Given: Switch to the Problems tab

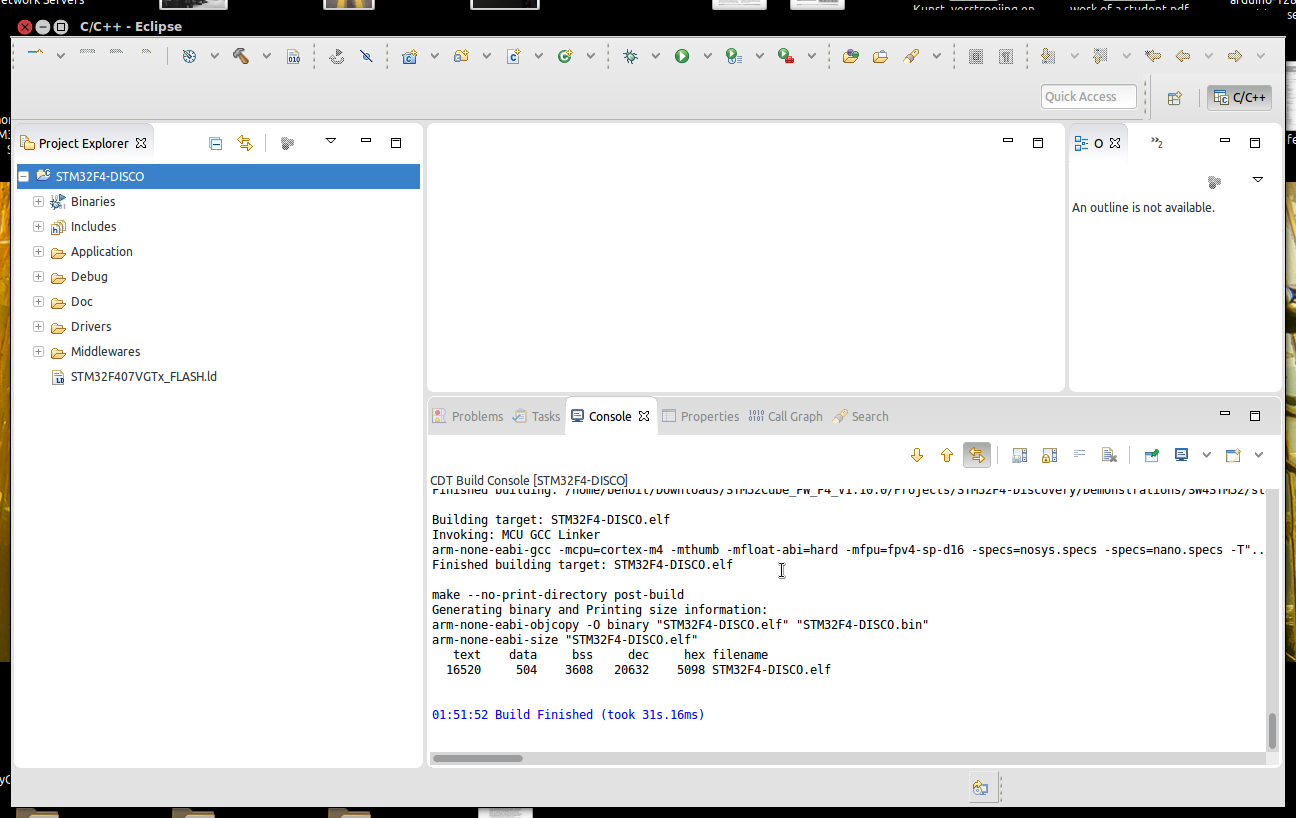Looking at the screenshot, I should point(467,416).
